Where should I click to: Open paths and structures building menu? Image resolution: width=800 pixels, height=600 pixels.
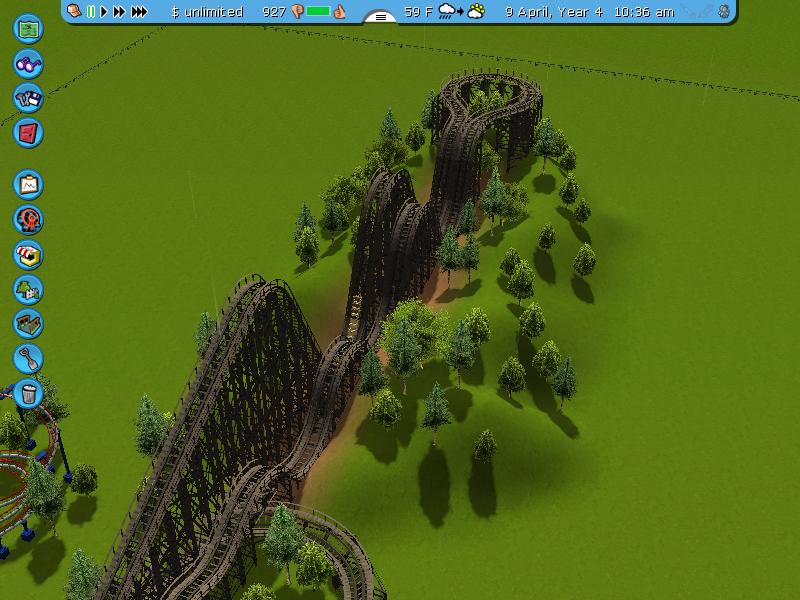click(28, 323)
